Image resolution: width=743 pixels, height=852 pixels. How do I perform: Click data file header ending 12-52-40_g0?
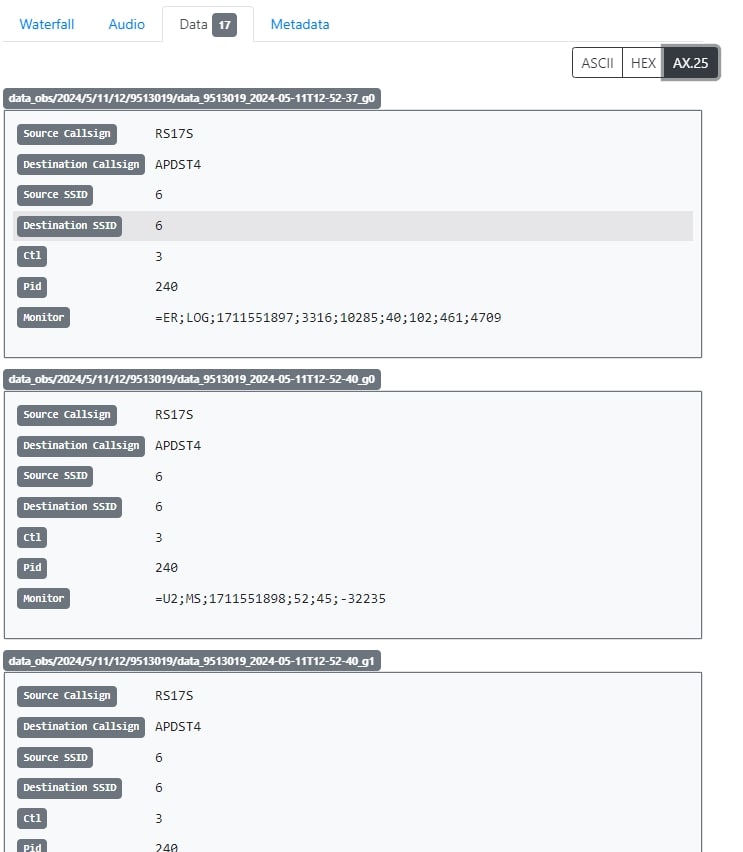193,379
